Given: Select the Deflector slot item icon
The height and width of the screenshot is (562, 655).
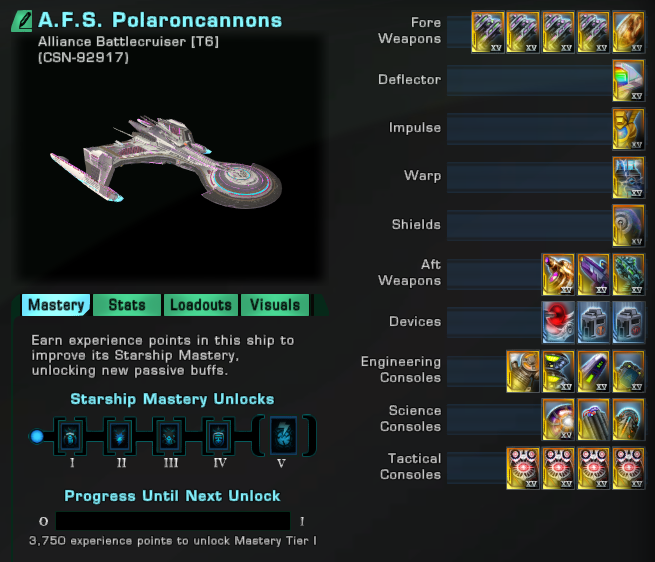Looking at the screenshot, I should click(628, 80).
